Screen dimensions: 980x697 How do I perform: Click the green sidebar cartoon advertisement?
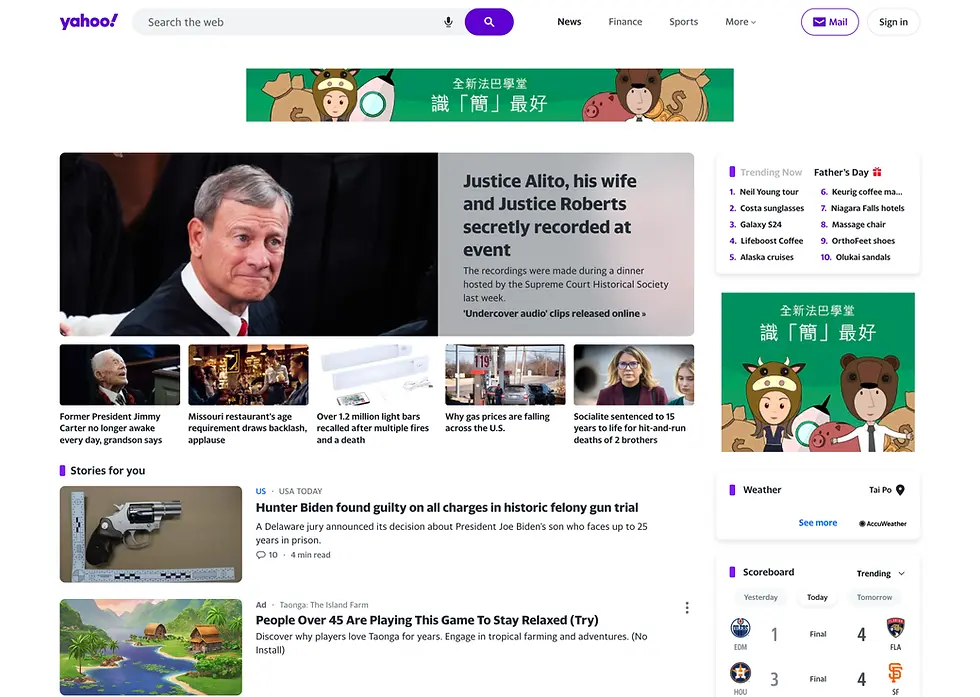click(x=818, y=372)
